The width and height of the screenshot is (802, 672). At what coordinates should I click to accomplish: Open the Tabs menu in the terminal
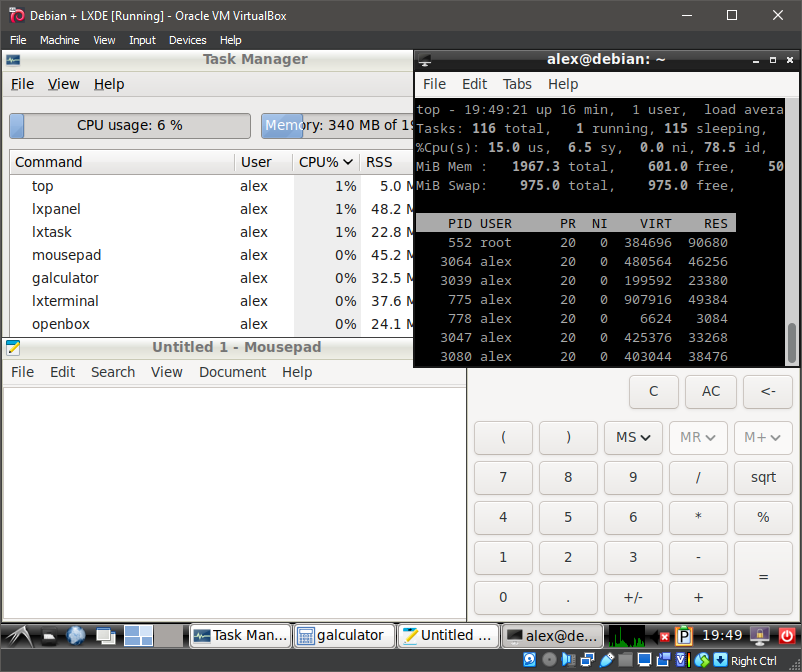(x=517, y=84)
